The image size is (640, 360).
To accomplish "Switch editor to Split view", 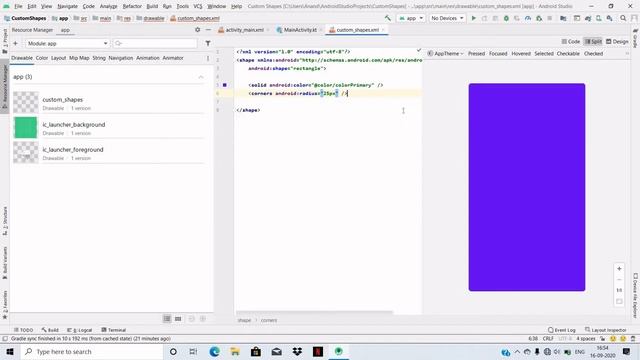I will 593,42.
